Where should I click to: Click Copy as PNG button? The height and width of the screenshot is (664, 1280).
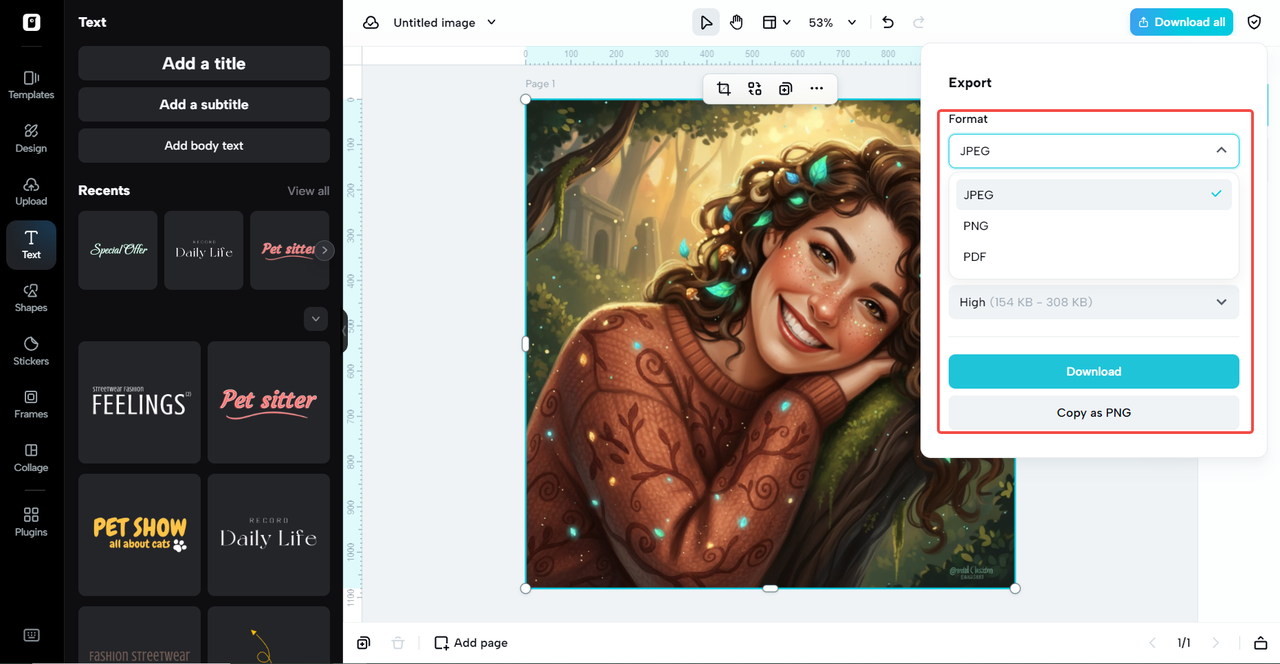[x=1093, y=412]
